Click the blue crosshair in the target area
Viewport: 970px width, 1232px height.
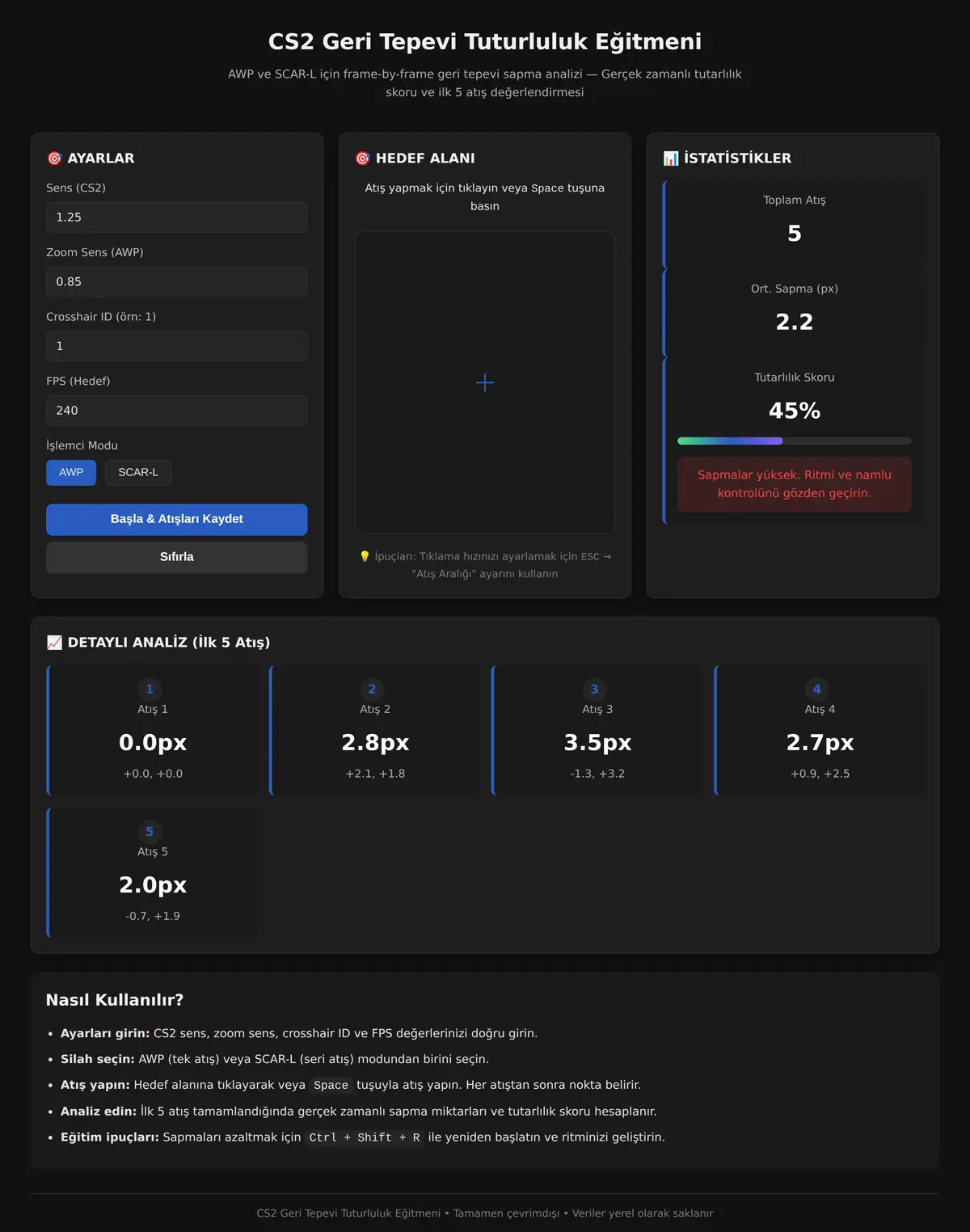[485, 382]
